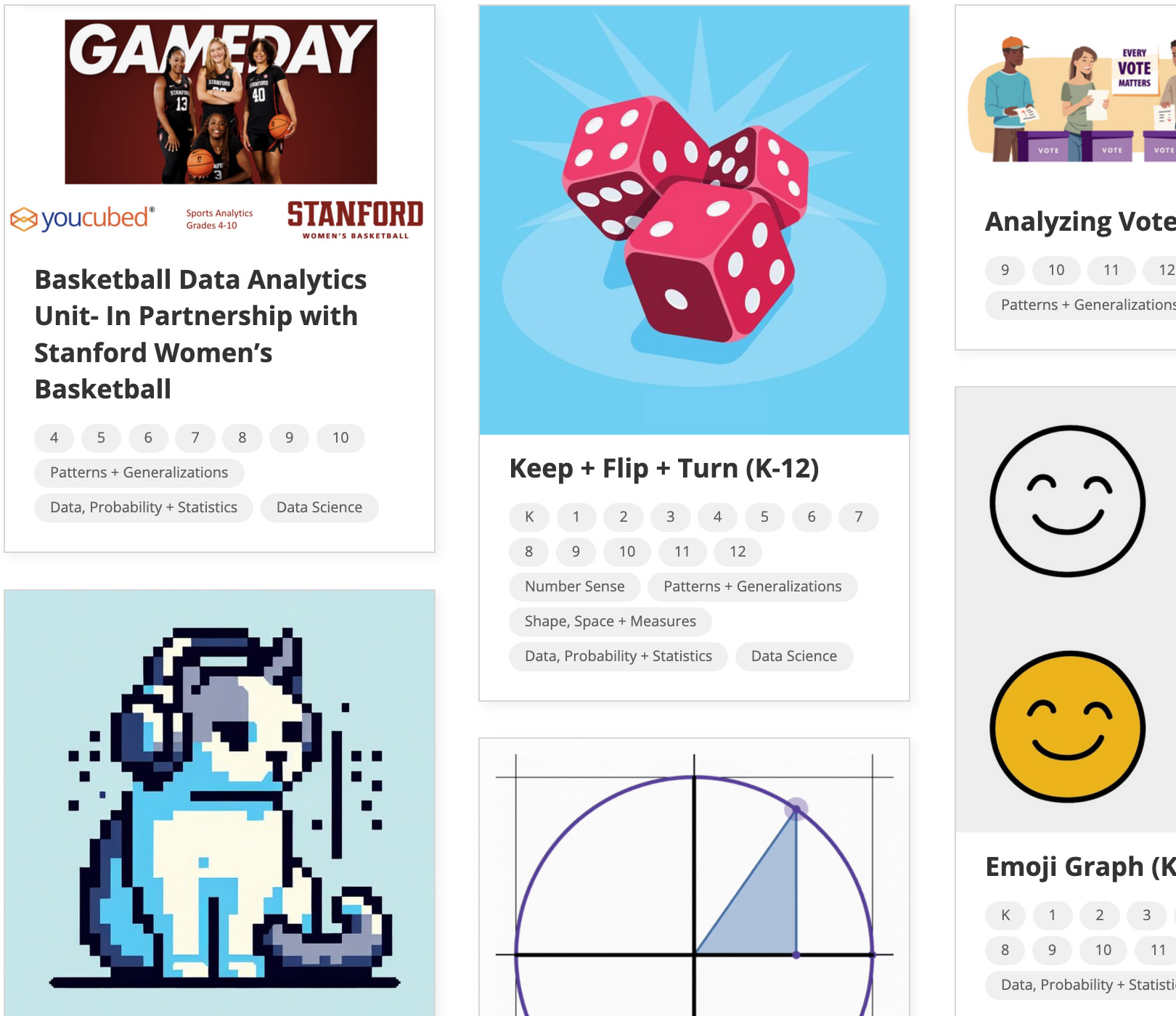Viewport: 1176px width, 1016px height.
Task: Click the yellow smiley emoji
Action: tap(1067, 726)
